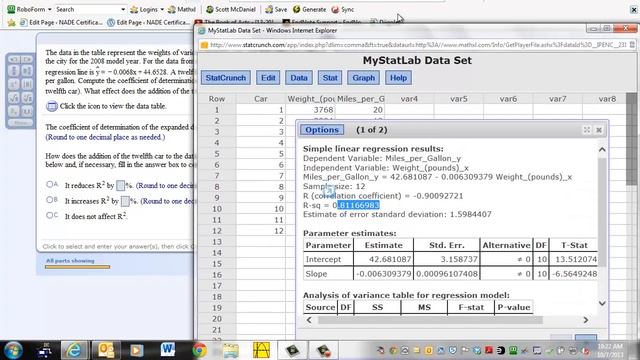Click the answer box in option B
Image resolution: width=640 pixels, height=360 pixels.
click(125, 201)
